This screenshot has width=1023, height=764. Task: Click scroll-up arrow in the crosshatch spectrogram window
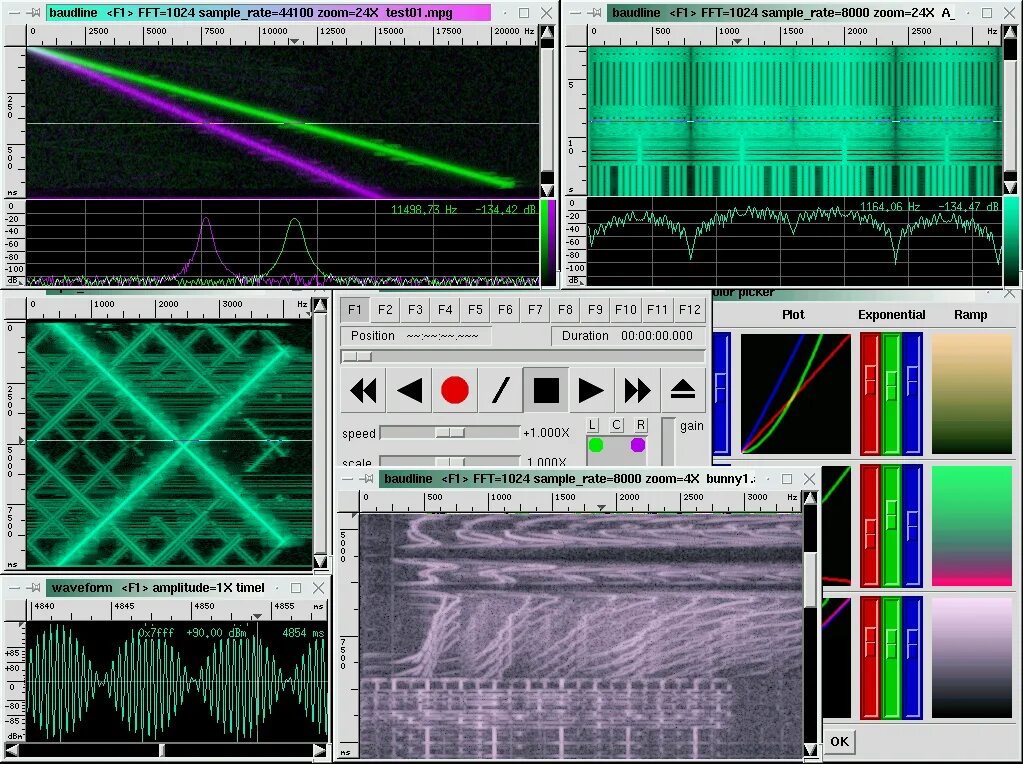point(320,305)
